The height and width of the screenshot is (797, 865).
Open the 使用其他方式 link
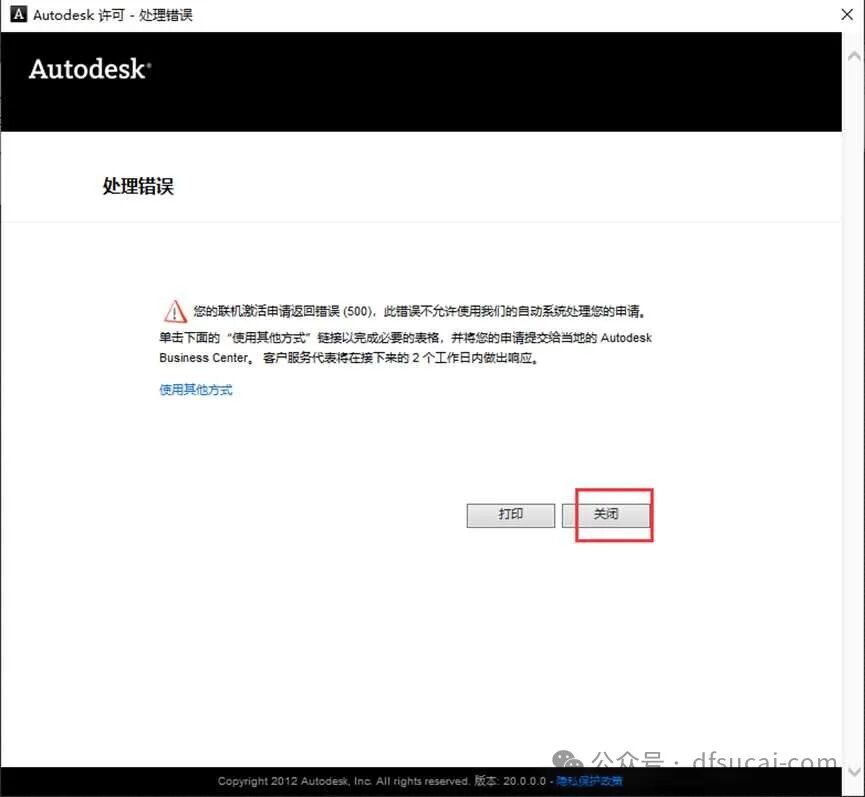[x=196, y=390]
